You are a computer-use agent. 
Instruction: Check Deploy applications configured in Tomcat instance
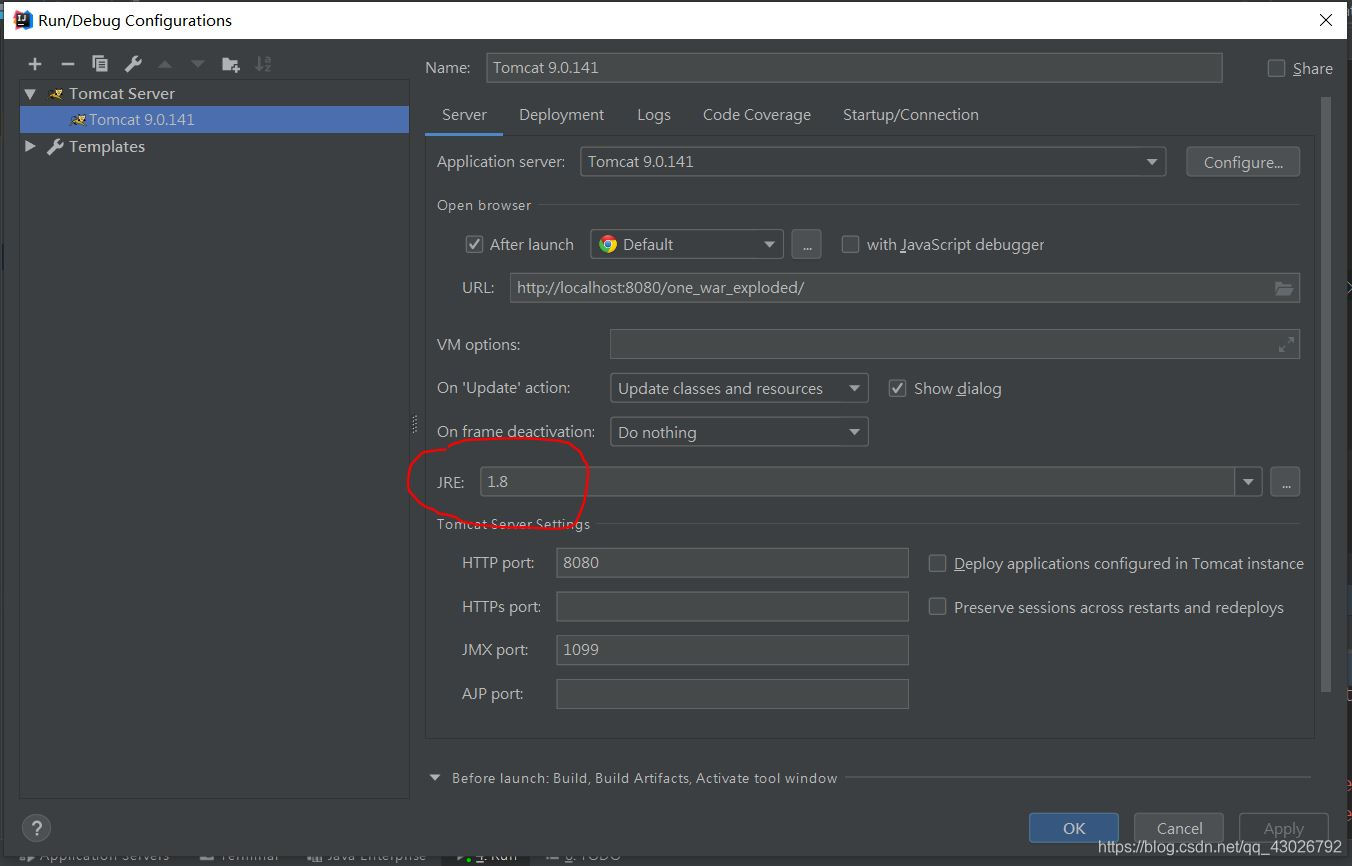[x=937, y=563]
